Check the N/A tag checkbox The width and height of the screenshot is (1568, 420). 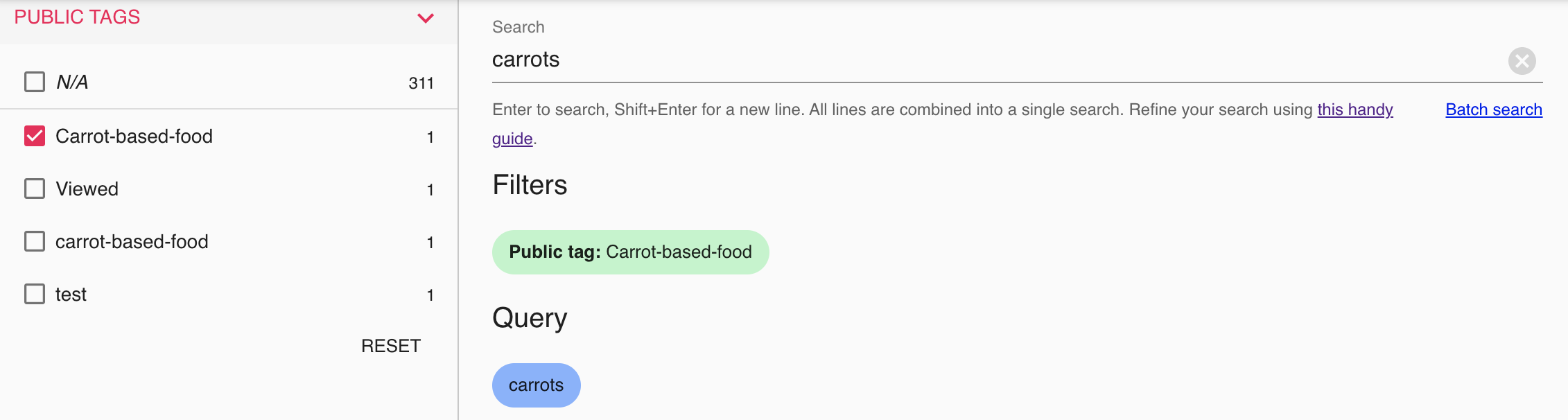(x=35, y=82)
